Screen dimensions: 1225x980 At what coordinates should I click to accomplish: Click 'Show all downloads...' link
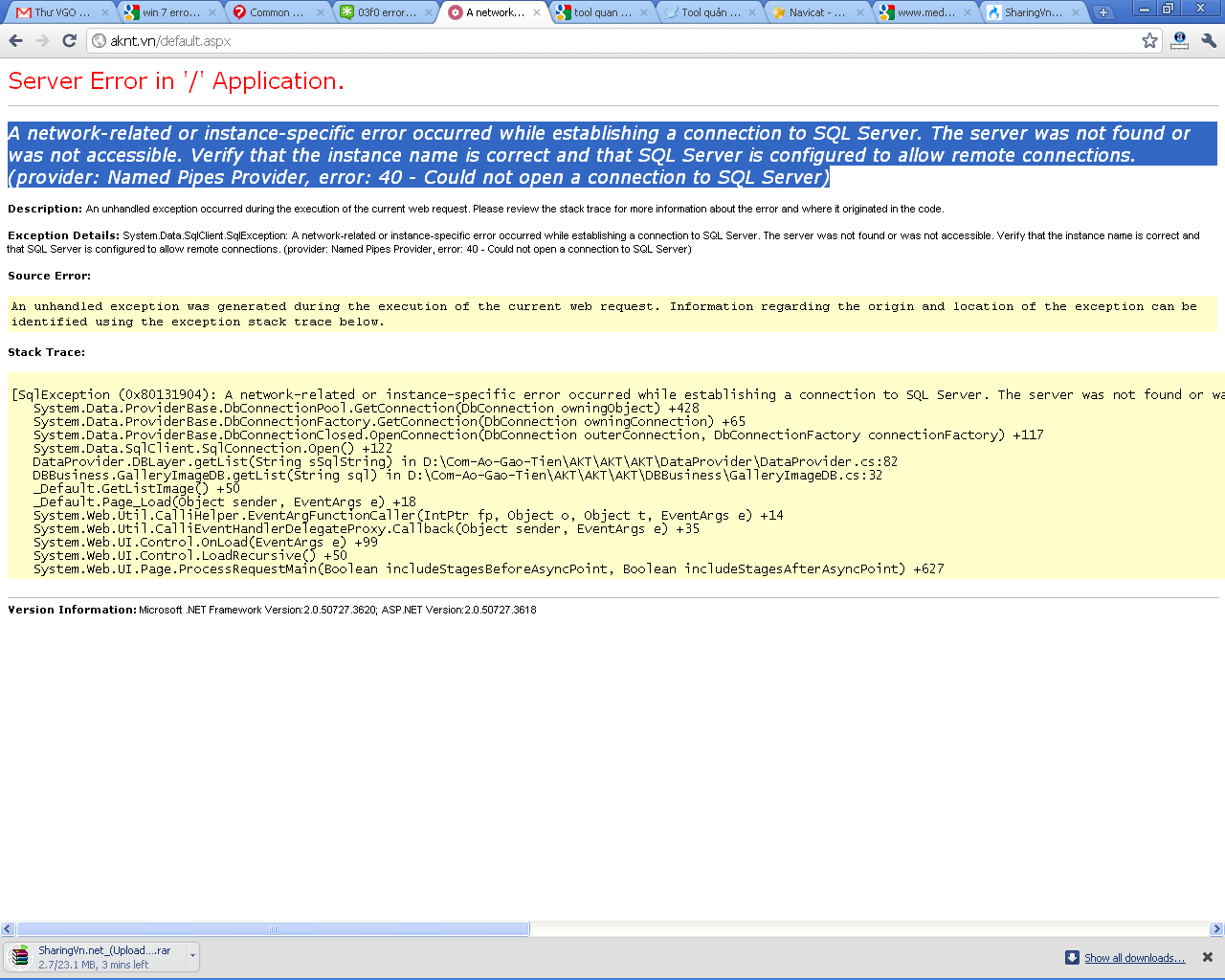tap(1134, 958)
